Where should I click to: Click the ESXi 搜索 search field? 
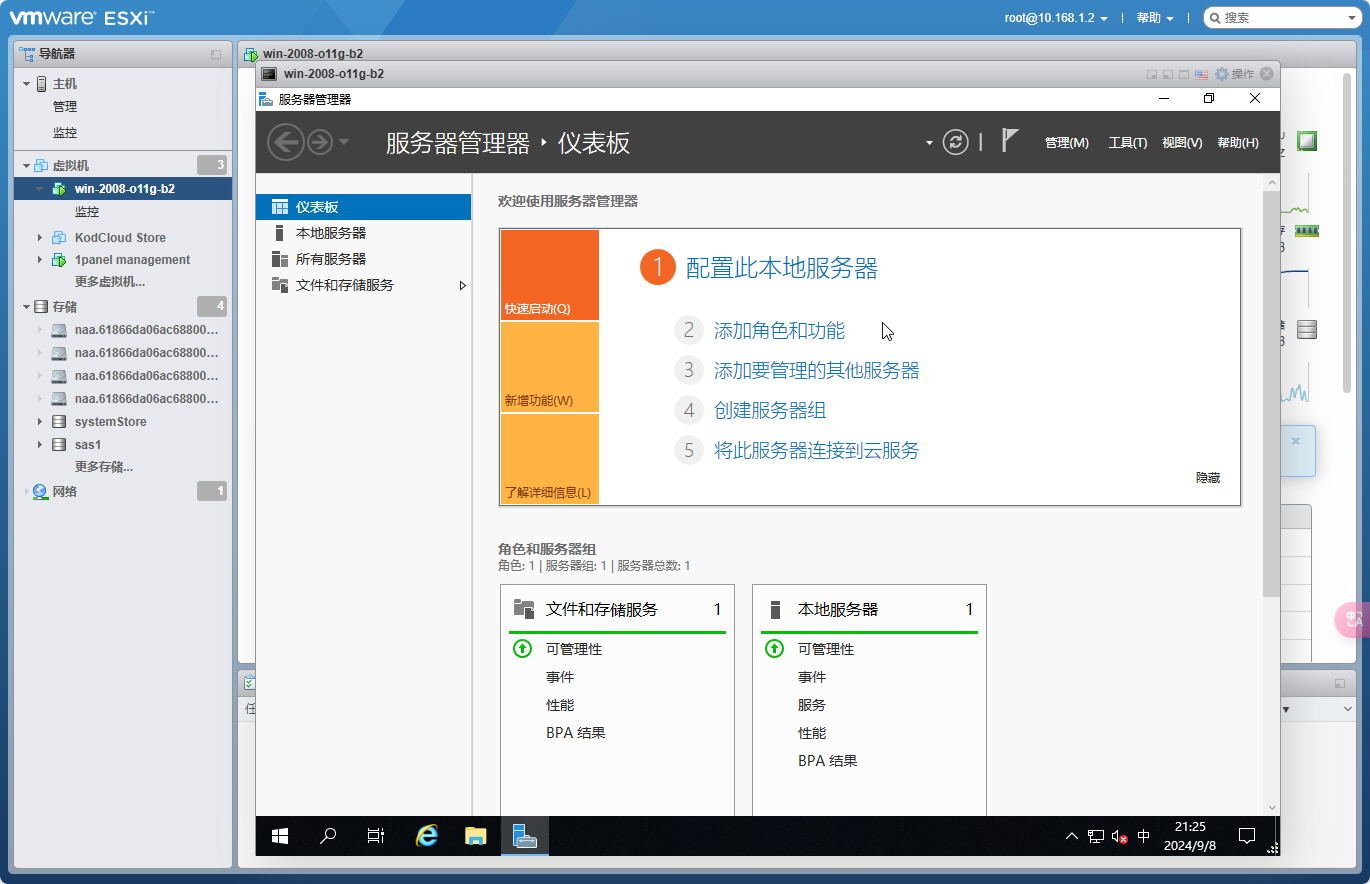(x=1281, y=18)
